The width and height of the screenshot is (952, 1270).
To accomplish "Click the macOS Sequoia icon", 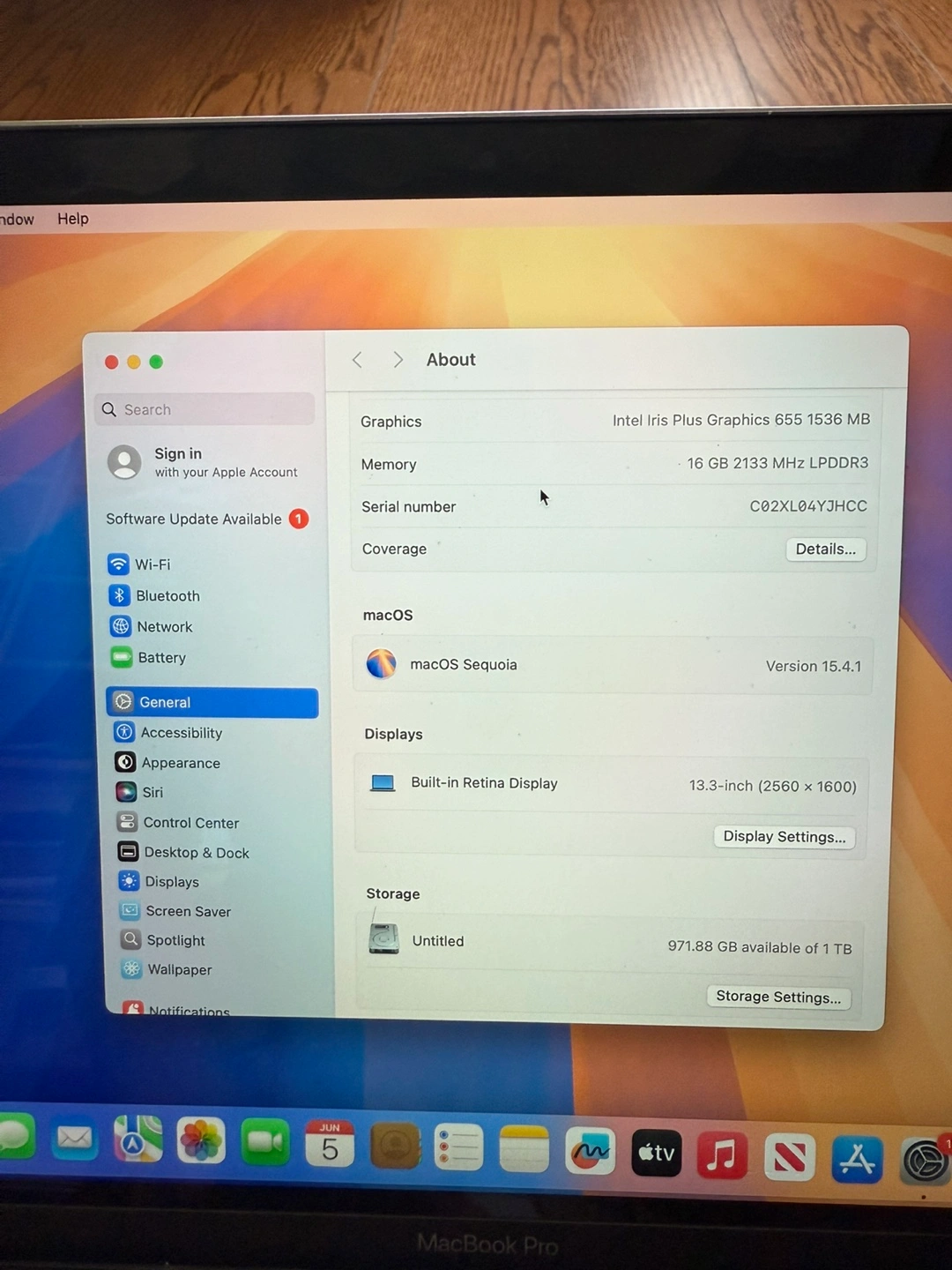I will (381, 663).
